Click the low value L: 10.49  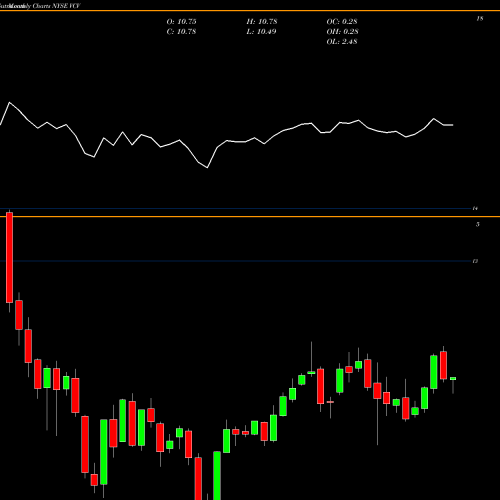pos(261,32)
